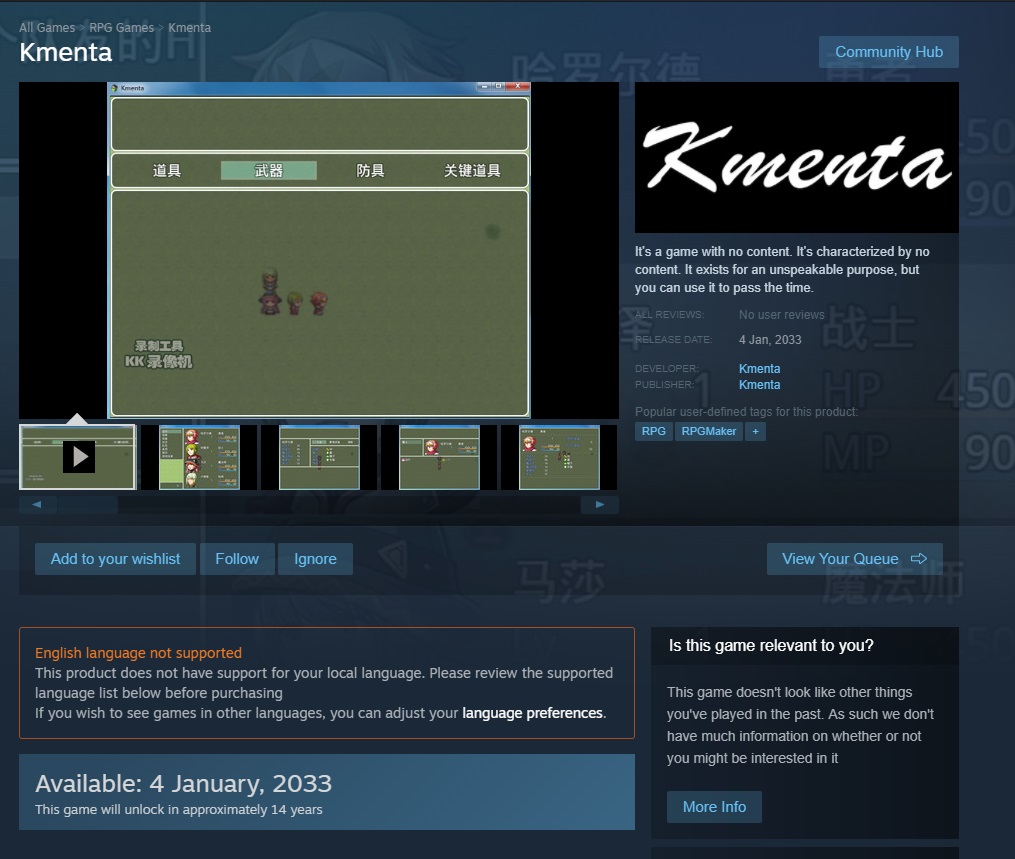This screenshot has height=859, width=1015.
Task: Click 'Available: 4 January, 2033' heading
Action: click(x=183, y=783)
